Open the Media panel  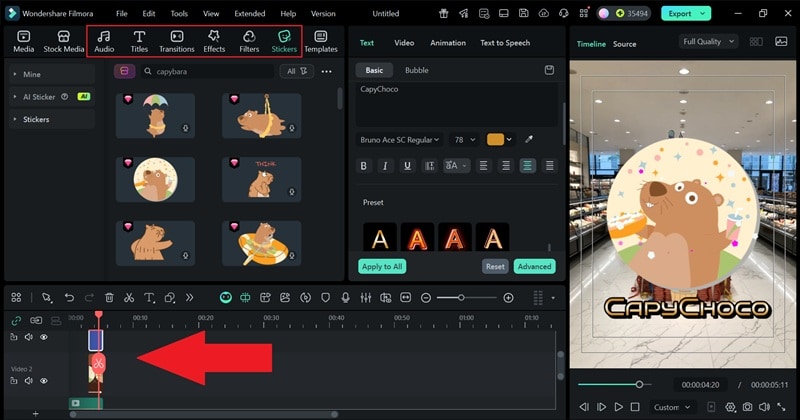(23, 41)
